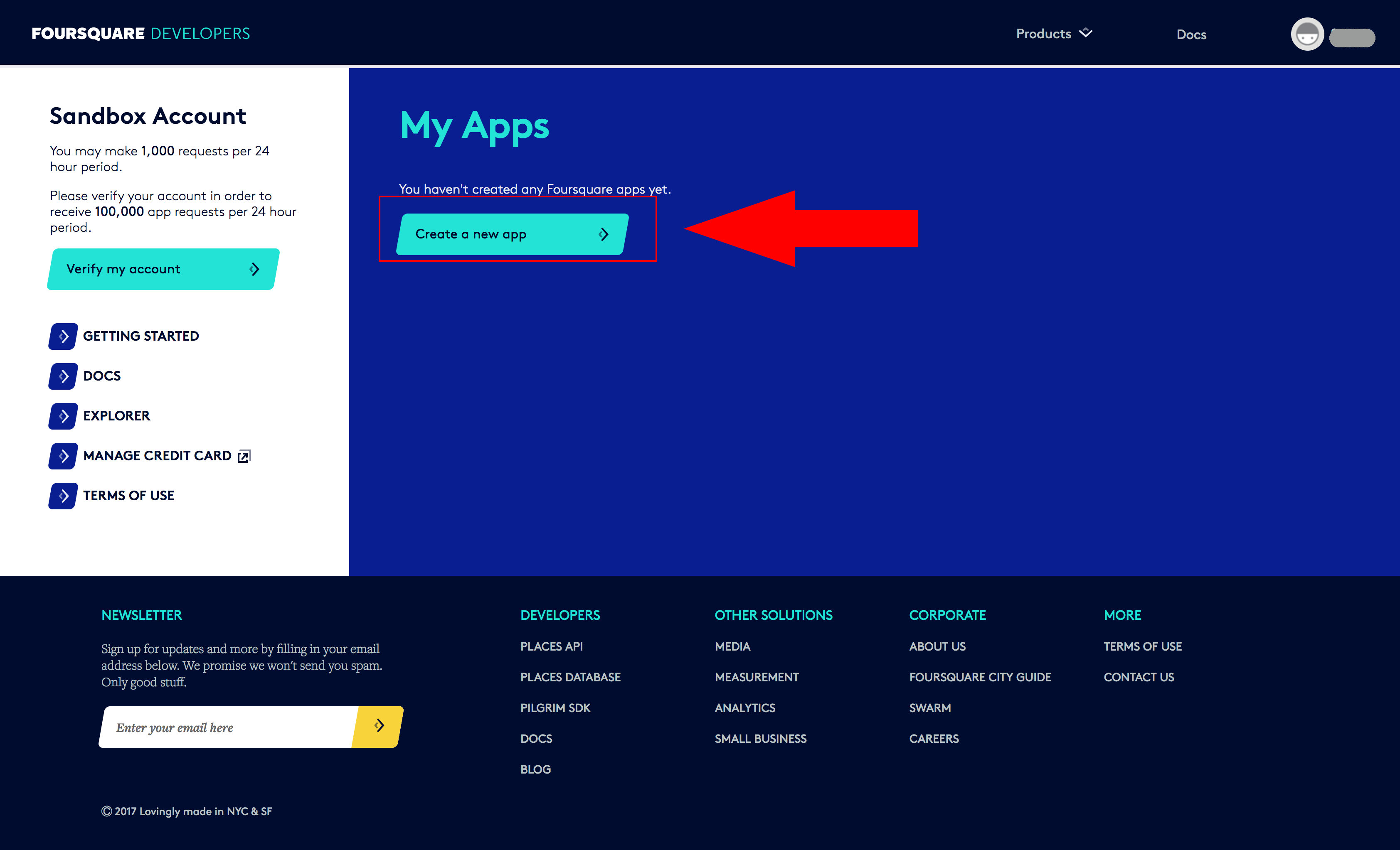
Task: Open DOCS footer link under Developers
Action: point(536,738)
